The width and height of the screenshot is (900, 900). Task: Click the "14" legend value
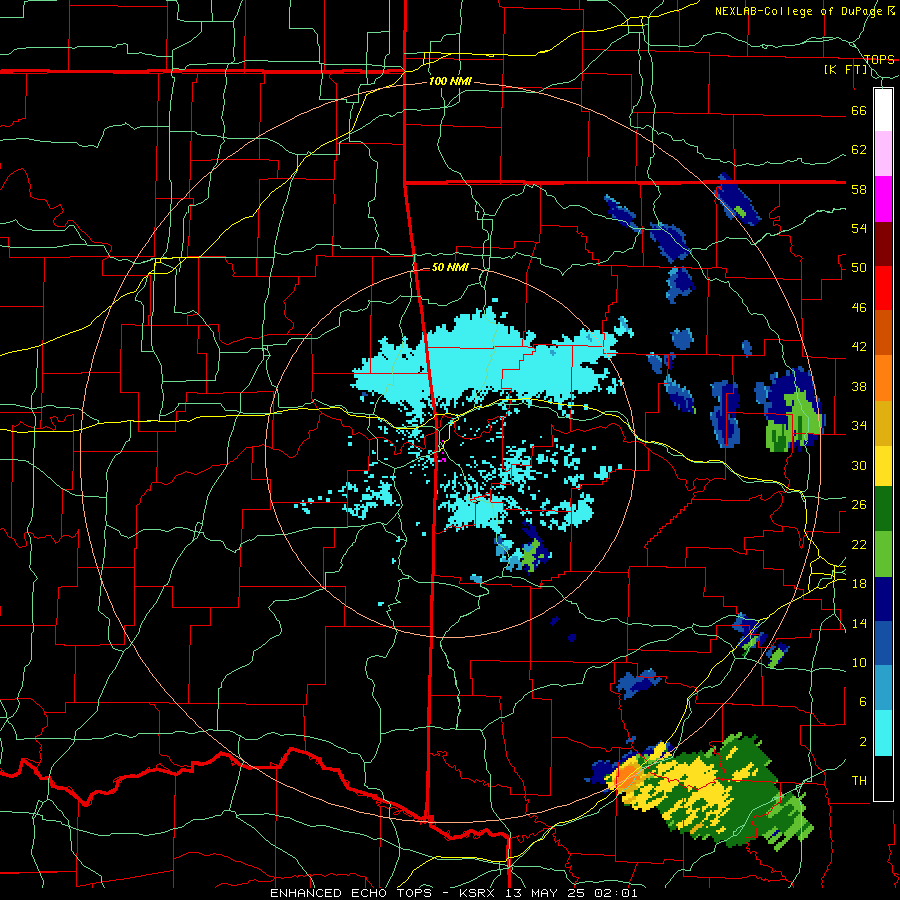tap(859, 623)
